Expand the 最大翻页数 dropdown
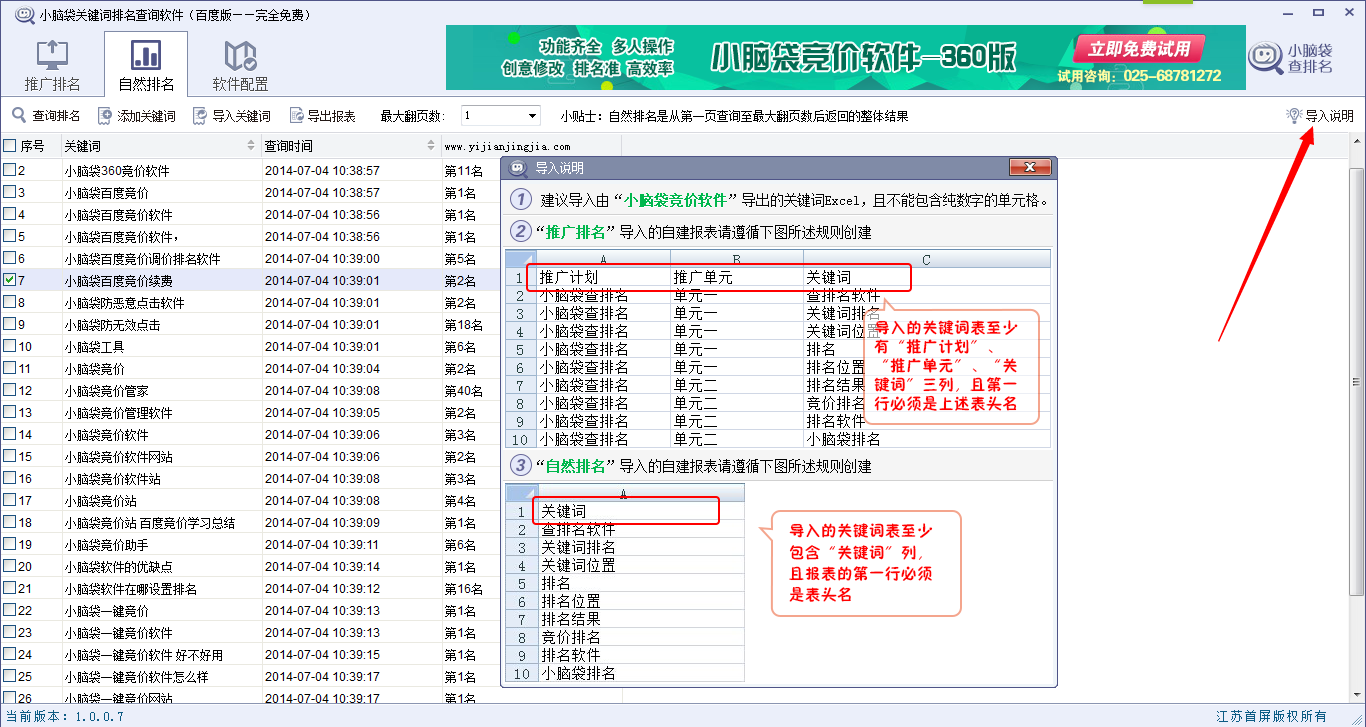 point(532,116)
